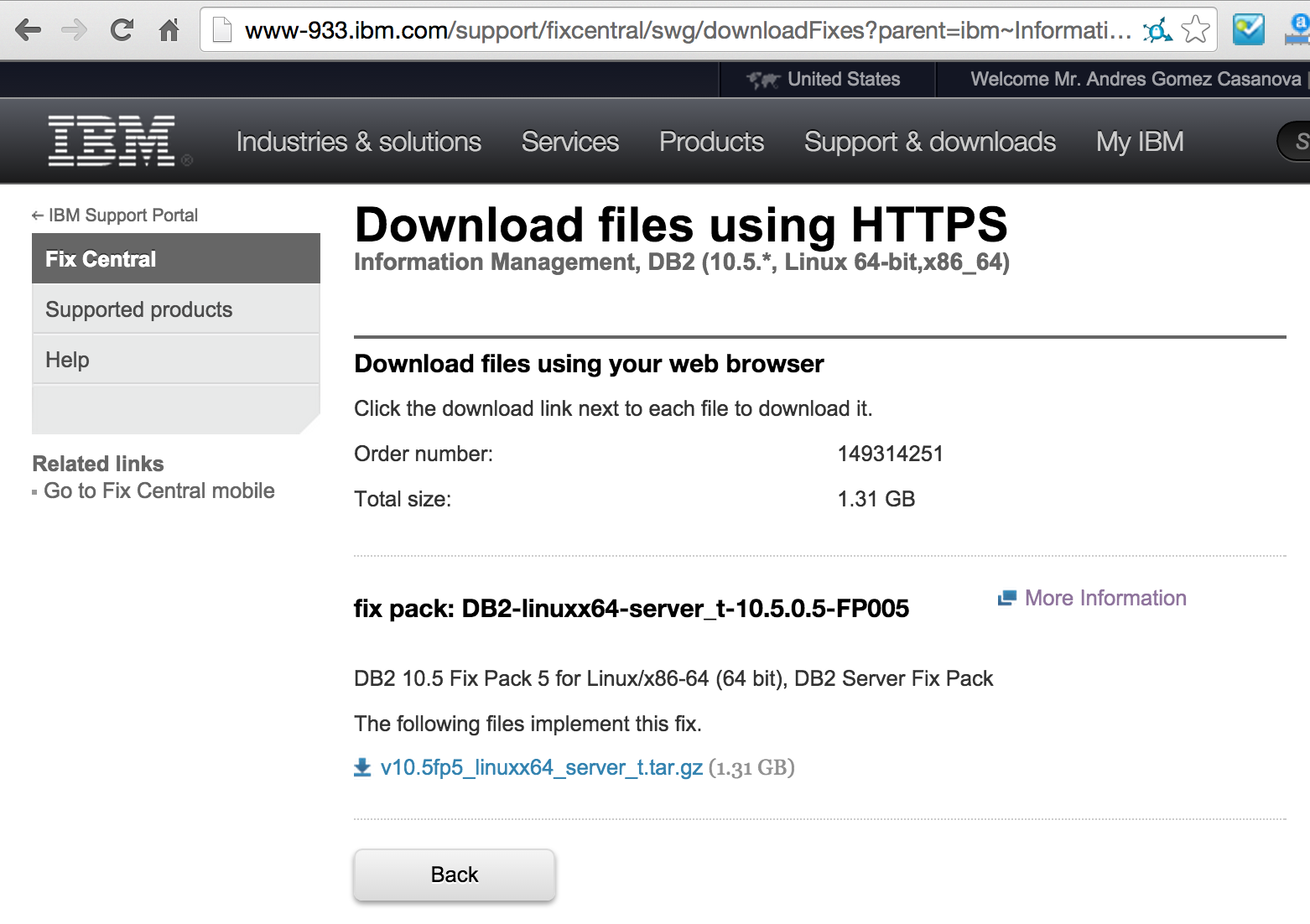The image size is (1310, 924).
Task: Click Welcome Mr. Andres Gomez Casanova
Action: pyautogui.click(x=1136, y=79)
